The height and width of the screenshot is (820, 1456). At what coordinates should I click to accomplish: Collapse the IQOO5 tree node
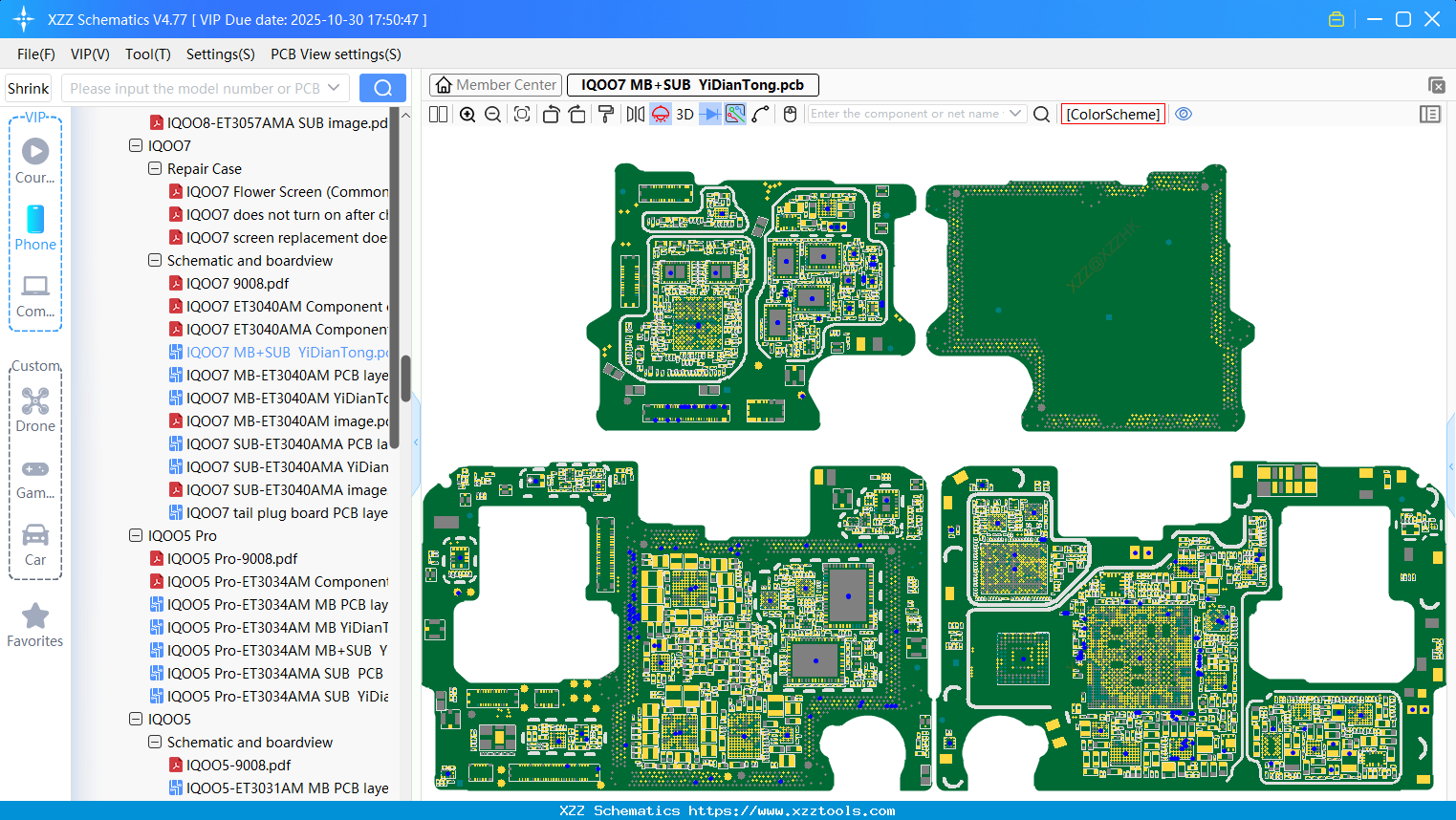pos(136,720)
